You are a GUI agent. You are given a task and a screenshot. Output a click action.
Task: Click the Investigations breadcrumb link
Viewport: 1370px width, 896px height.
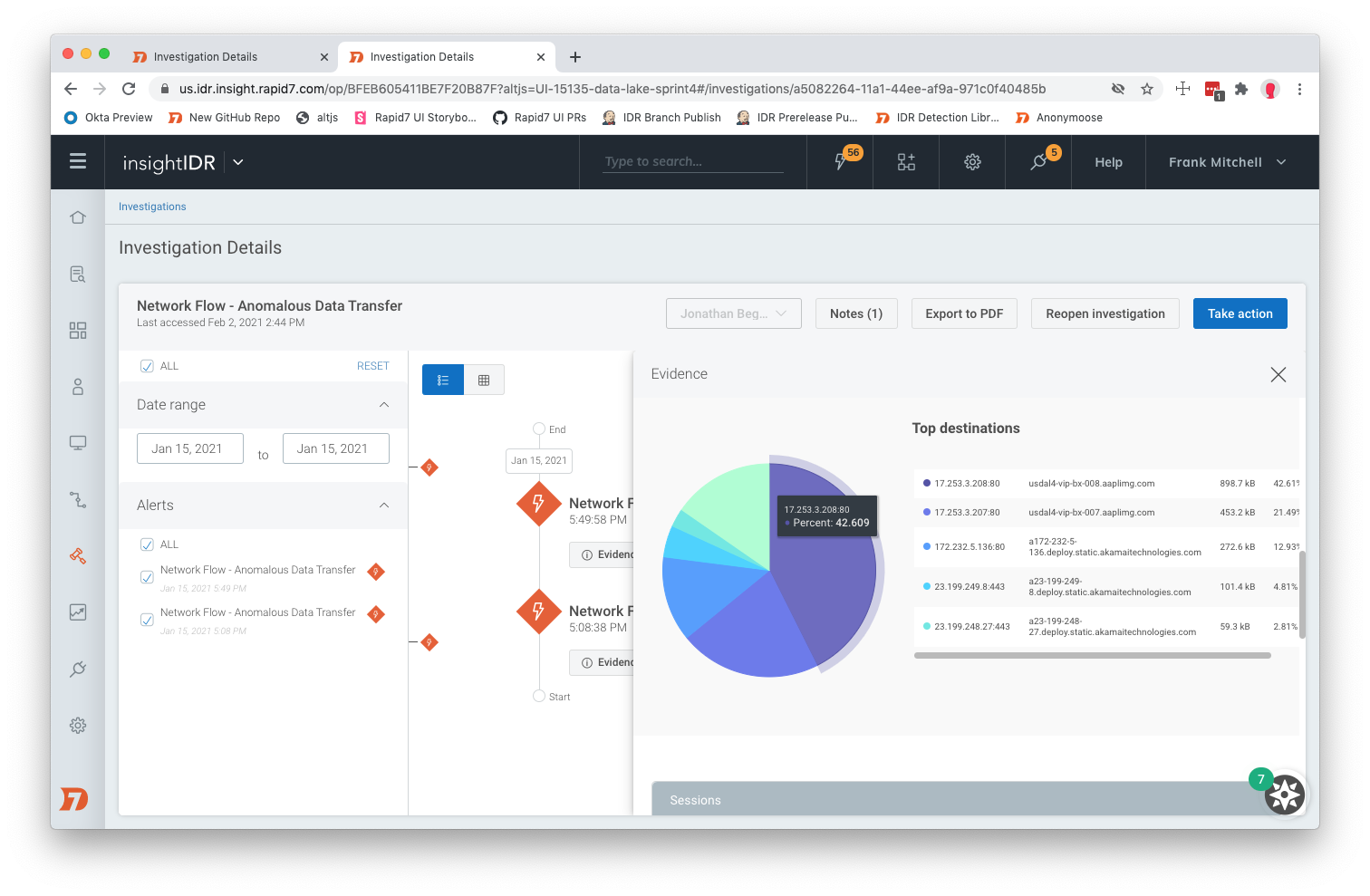(152, 207)
